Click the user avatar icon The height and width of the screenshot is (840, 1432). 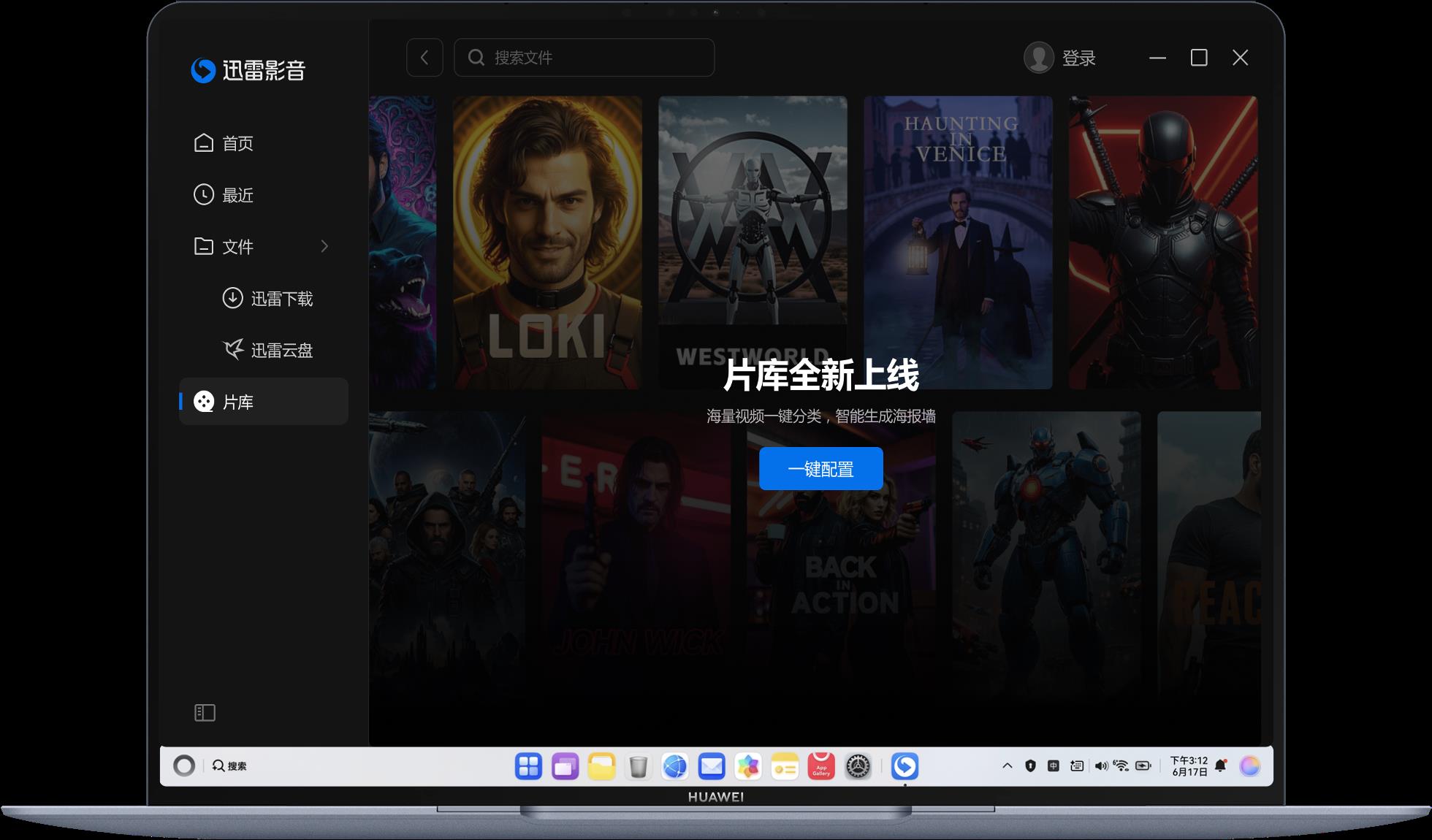click(1039, 57)
